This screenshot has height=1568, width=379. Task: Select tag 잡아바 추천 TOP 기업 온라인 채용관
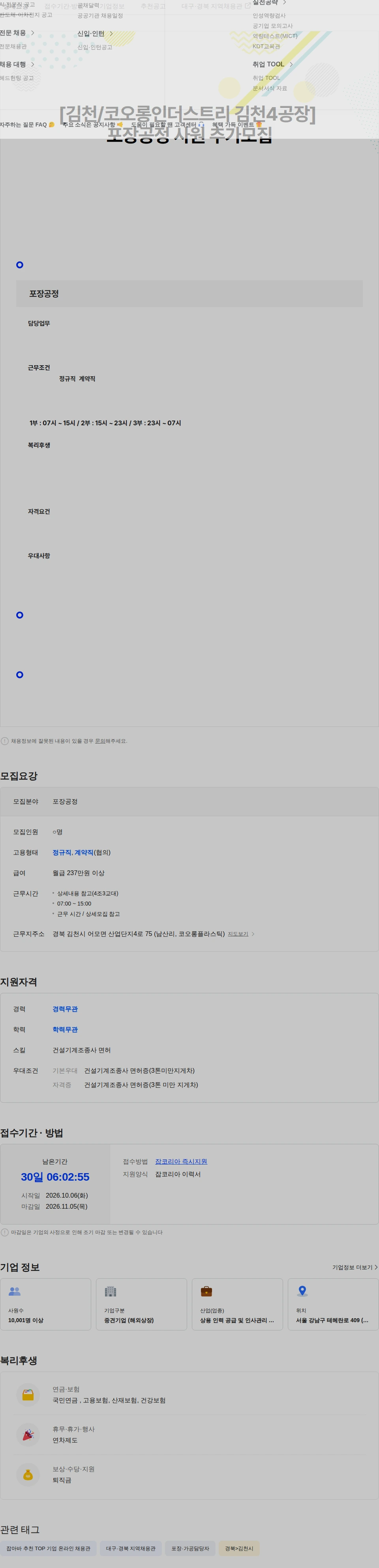48,1548
